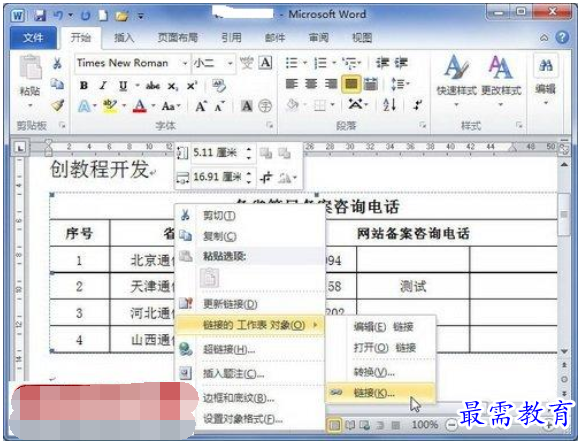Click the yellow highlight color button
Screen dimensions: 581x445
110,106
